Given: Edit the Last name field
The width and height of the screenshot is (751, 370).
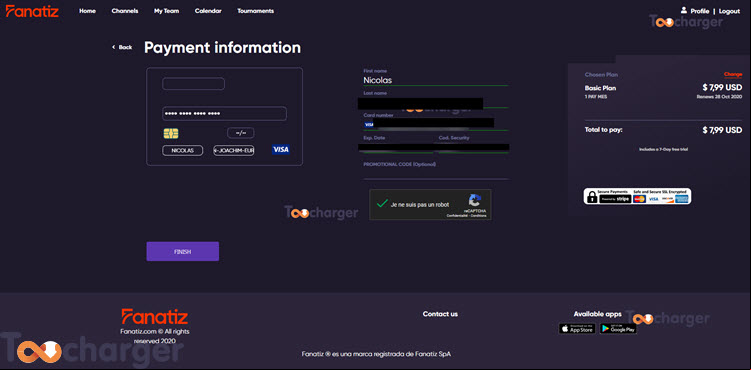Looking at the screenshot, I should coord(436,102).
